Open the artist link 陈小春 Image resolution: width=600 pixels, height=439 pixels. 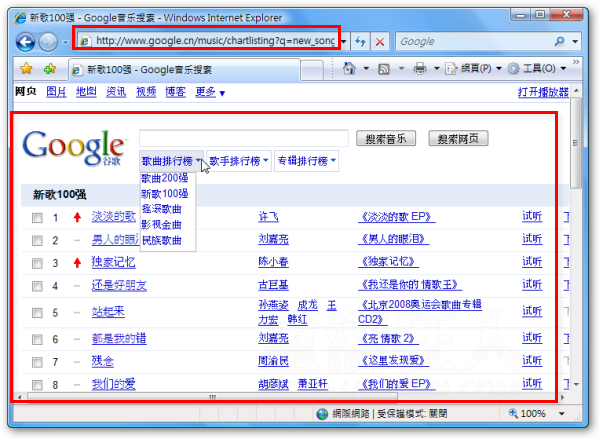pyautogui.click(x=273, y=262)
